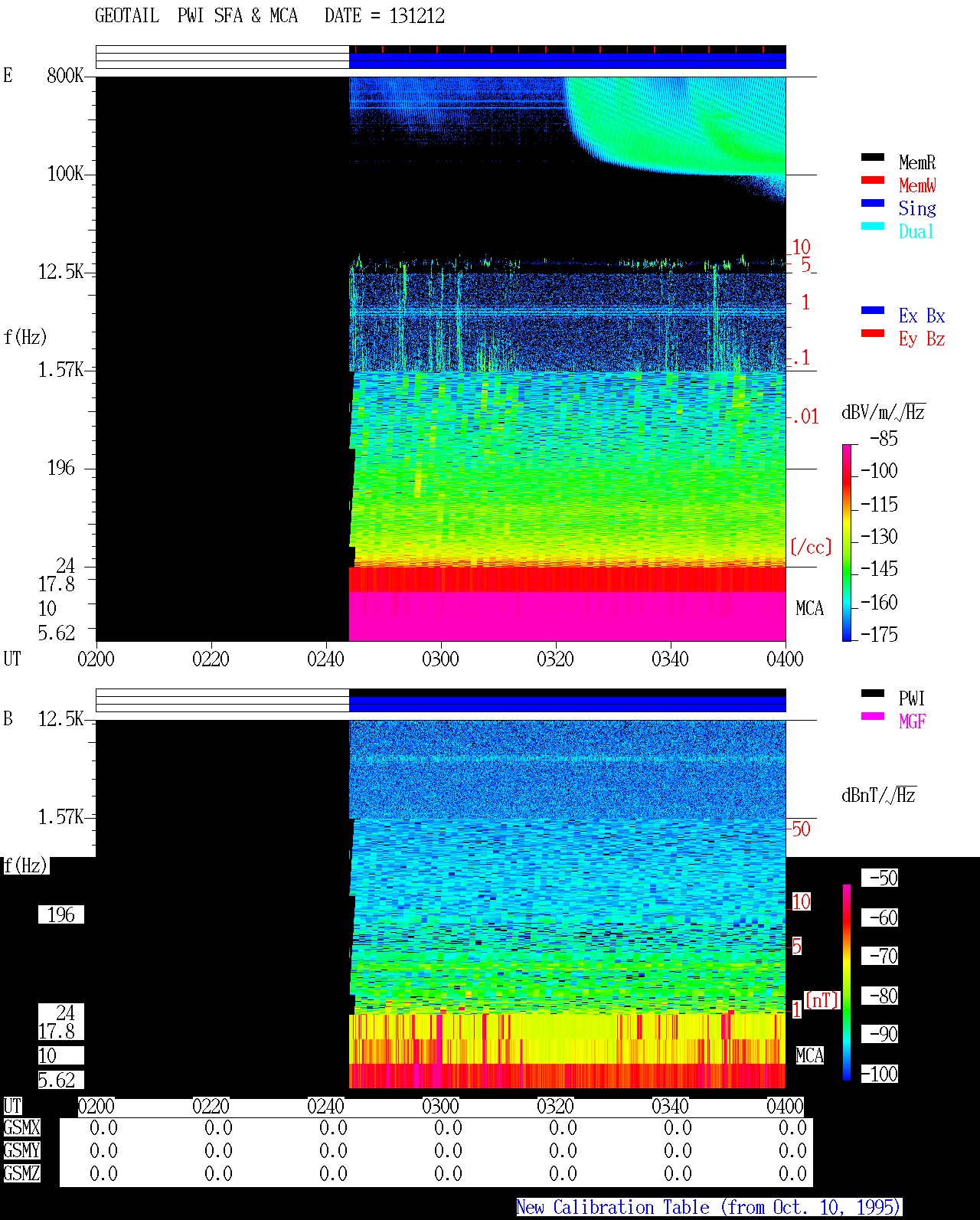Viewport: 980px width, 1220px height.
Task: Open the New Calibration Table link
Action: tap(709, 1208)
